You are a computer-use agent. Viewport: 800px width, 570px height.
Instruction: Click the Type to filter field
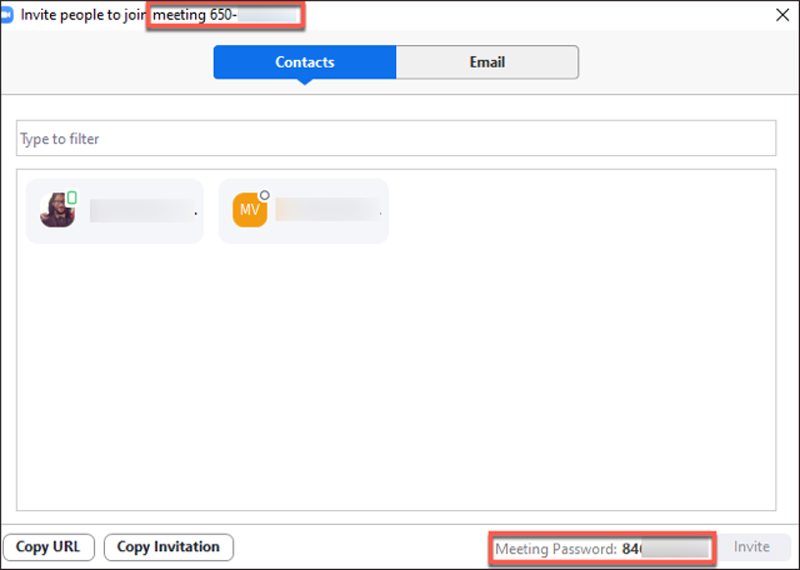[396, 138]
